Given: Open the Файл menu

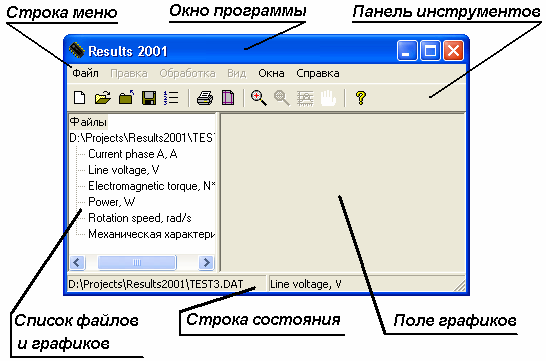Looking at the screenshot, I should pyautogui.click(x=86, y=73).
